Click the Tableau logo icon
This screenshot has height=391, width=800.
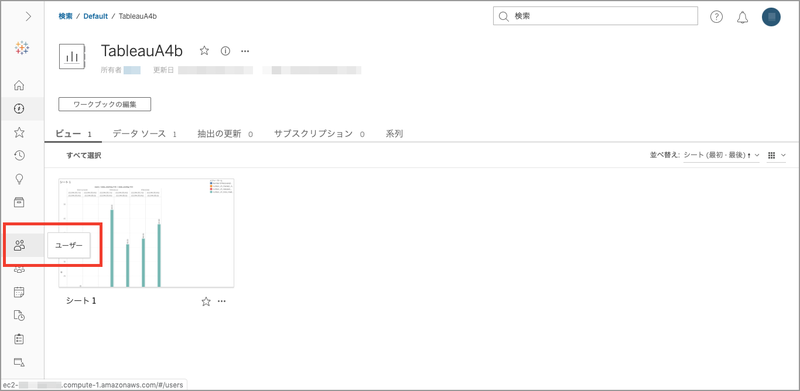tap(22, 48)
